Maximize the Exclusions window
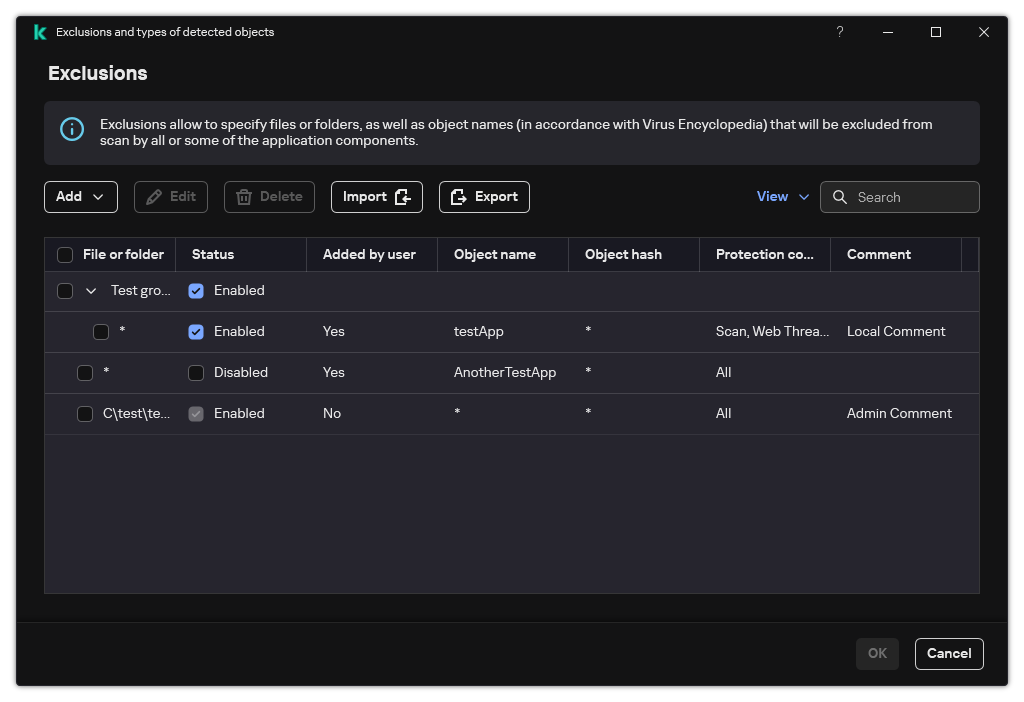This screenshot has width=1024, height=702. pos(936,32)
